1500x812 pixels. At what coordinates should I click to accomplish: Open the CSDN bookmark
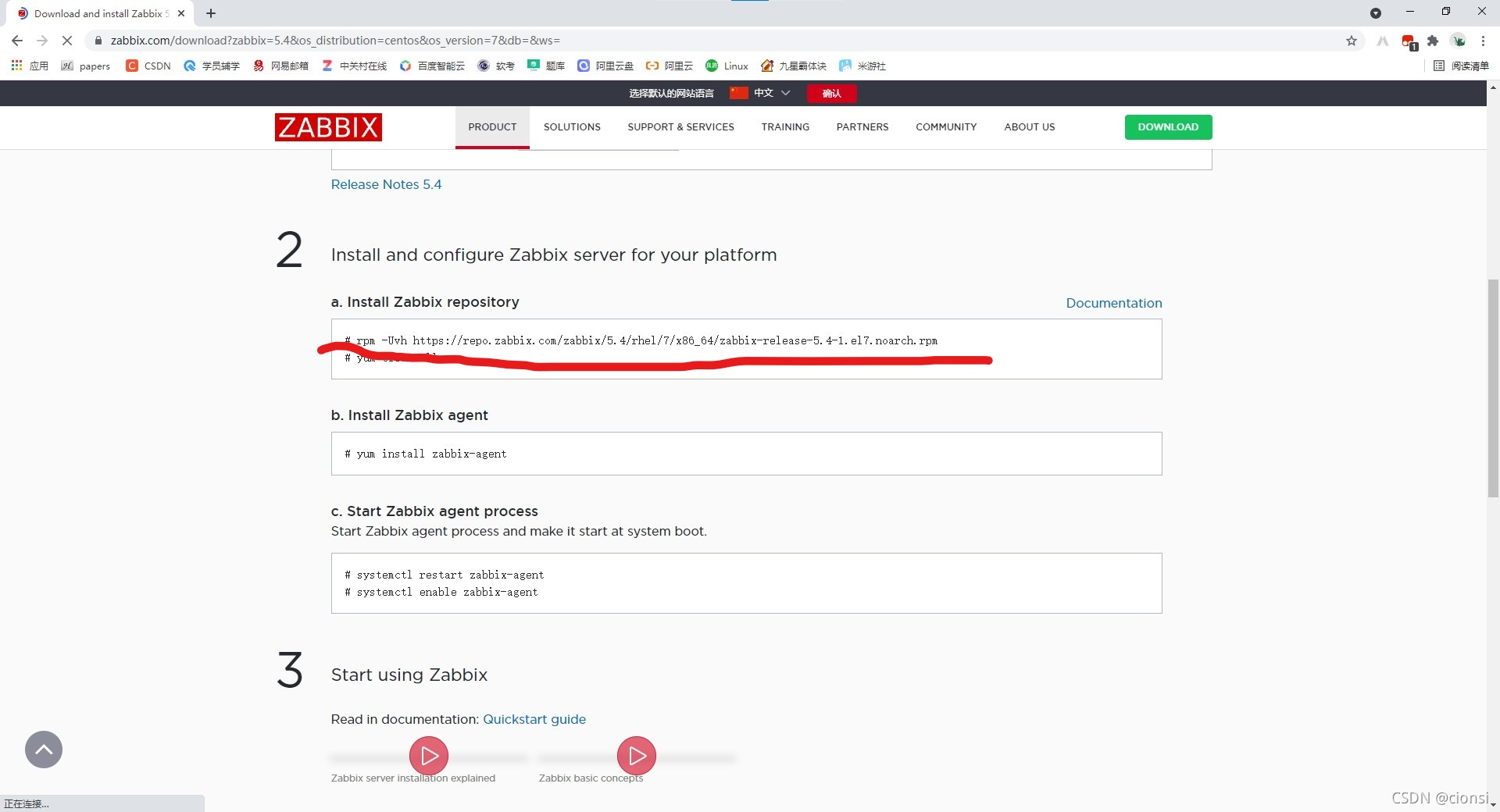click(148, 66)
